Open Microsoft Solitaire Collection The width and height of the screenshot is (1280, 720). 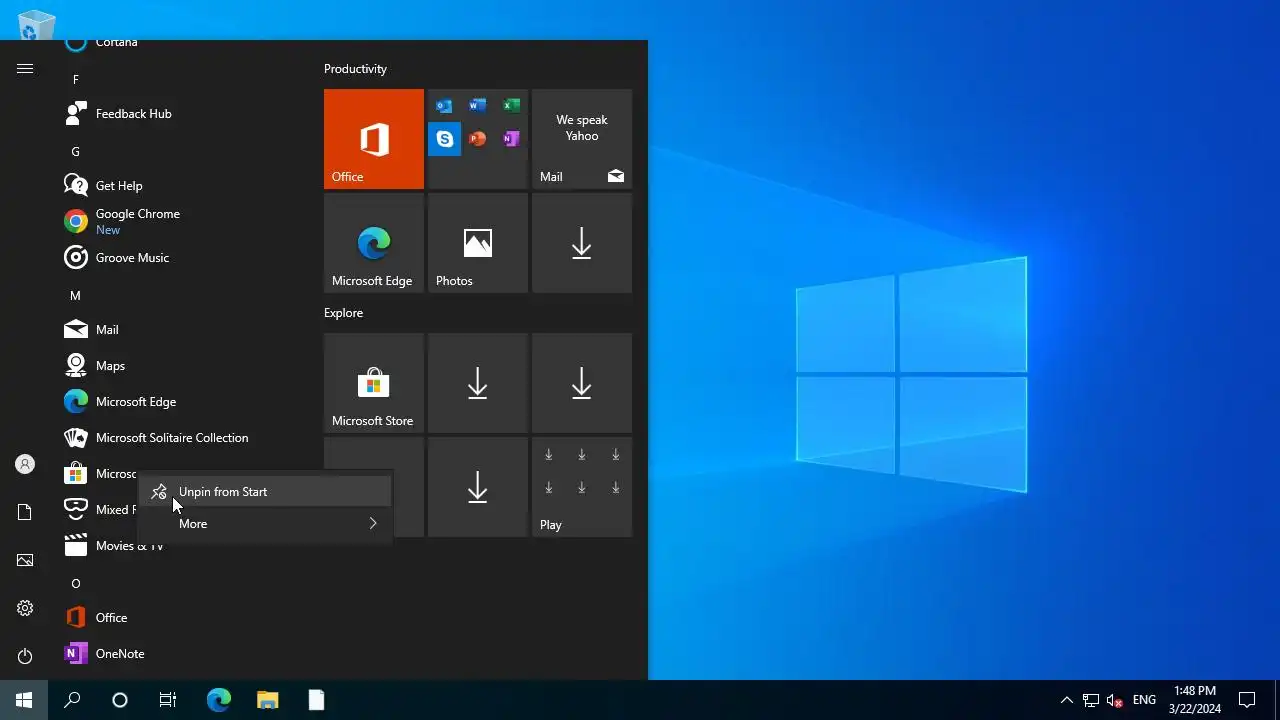tap(185, 438)
